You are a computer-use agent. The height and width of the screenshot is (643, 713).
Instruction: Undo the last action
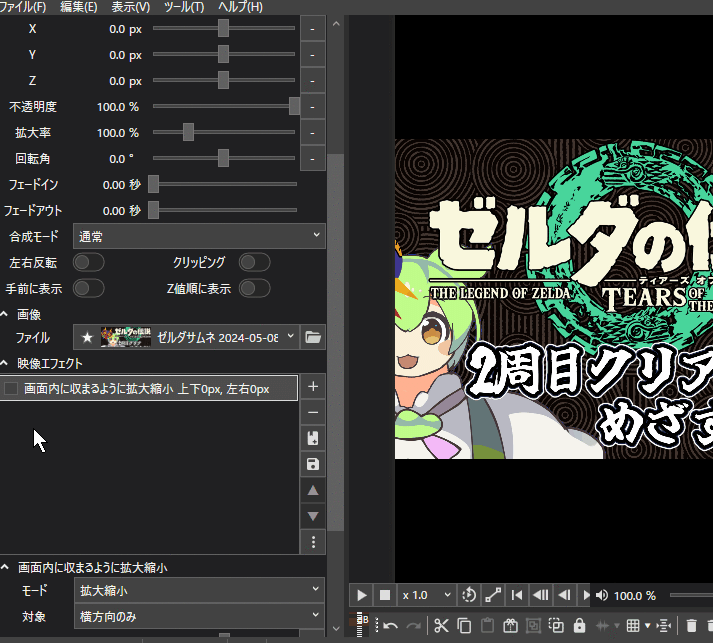[390, 626]
